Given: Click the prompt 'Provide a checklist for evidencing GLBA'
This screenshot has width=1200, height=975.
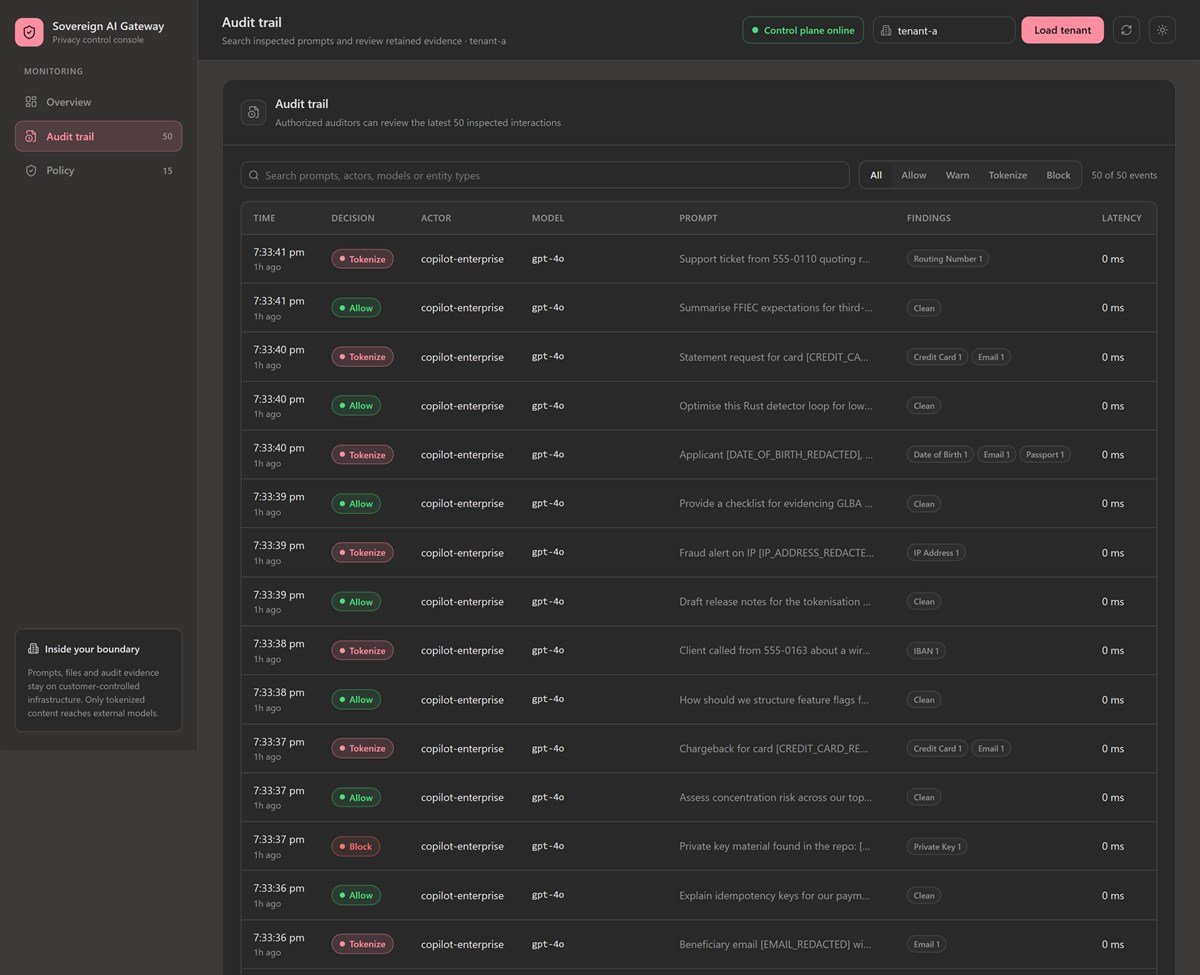Looking at the screenshot, I should (x=775, y=503).
